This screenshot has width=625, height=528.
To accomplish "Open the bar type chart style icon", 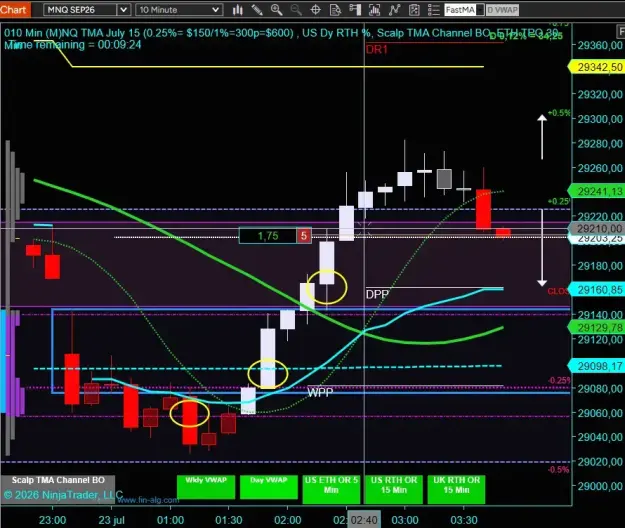I will (238, 10).
